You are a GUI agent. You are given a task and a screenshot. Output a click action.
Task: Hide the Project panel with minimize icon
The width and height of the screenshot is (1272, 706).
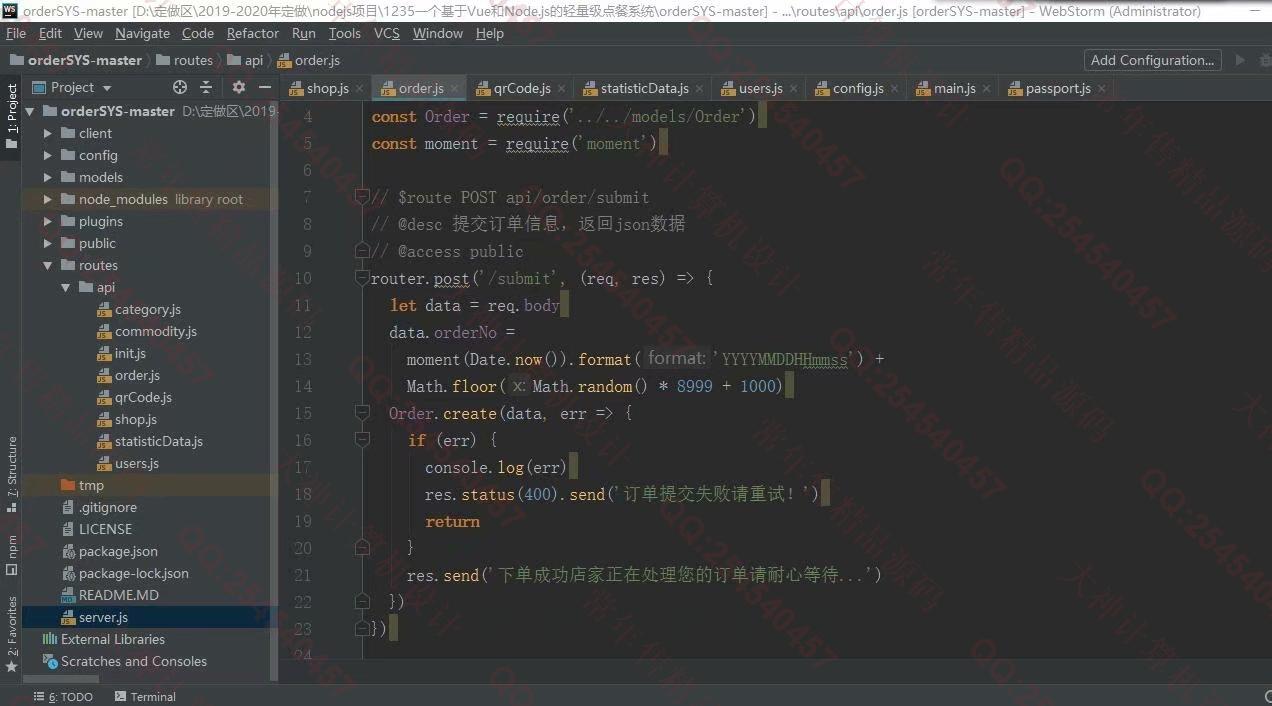(265, 87)
